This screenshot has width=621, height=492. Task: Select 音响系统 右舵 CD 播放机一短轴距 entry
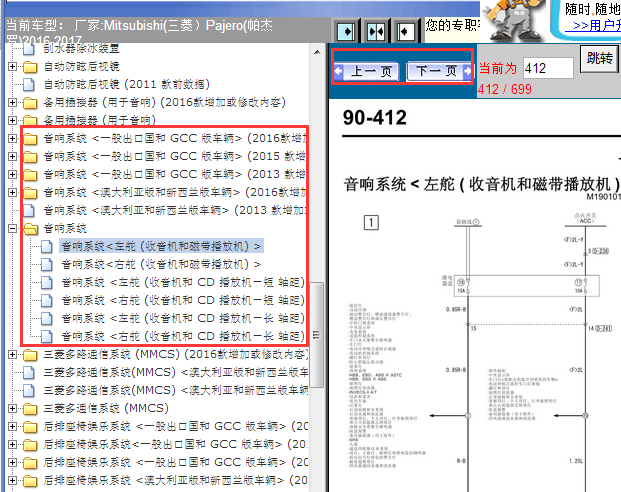pyautogui.click(x=184, y=300)
